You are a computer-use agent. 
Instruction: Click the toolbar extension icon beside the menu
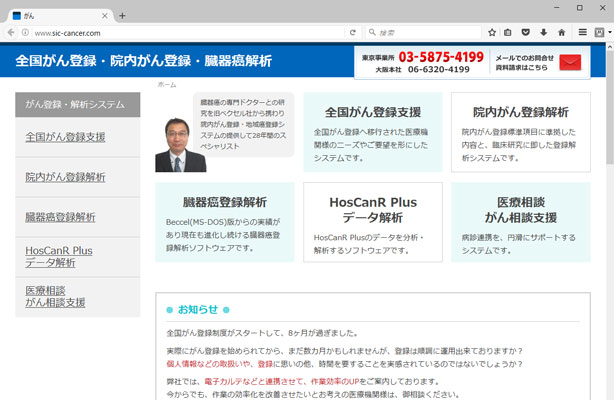(x=599, y=33)
